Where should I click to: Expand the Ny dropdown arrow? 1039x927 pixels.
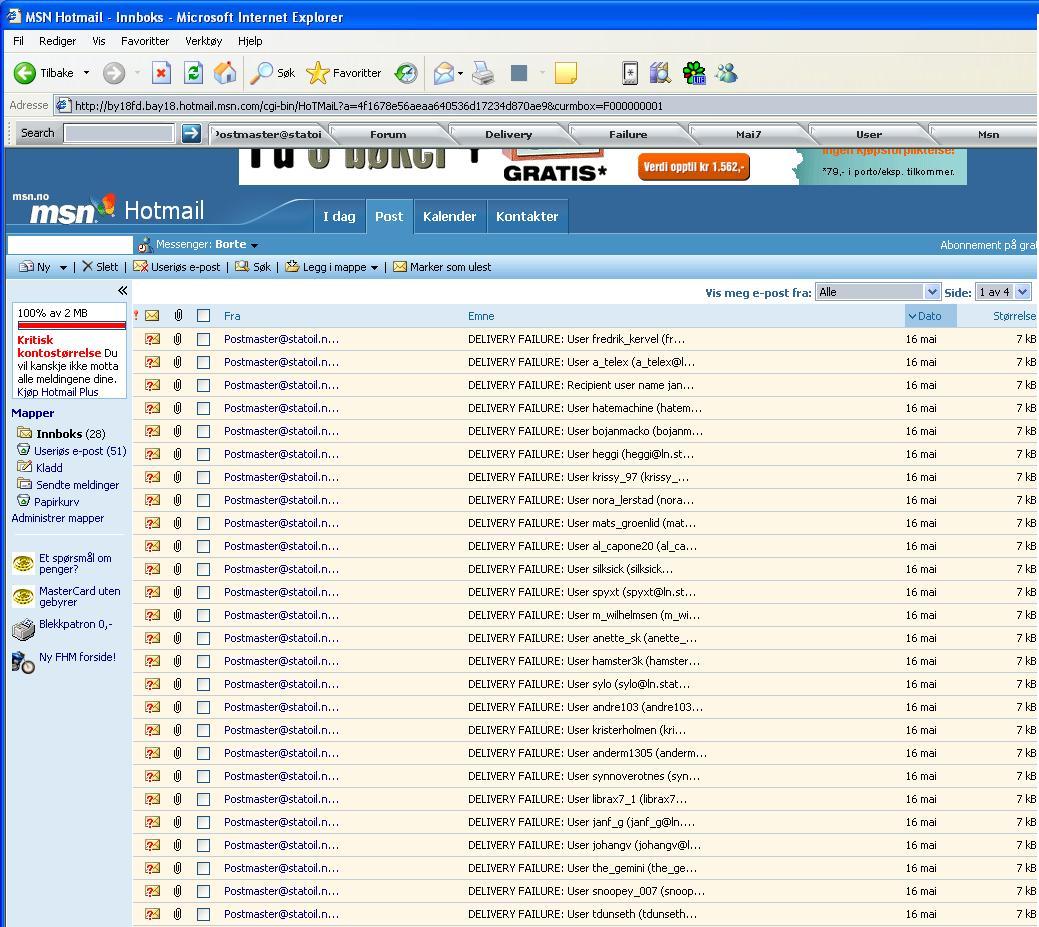coord(63,268)
